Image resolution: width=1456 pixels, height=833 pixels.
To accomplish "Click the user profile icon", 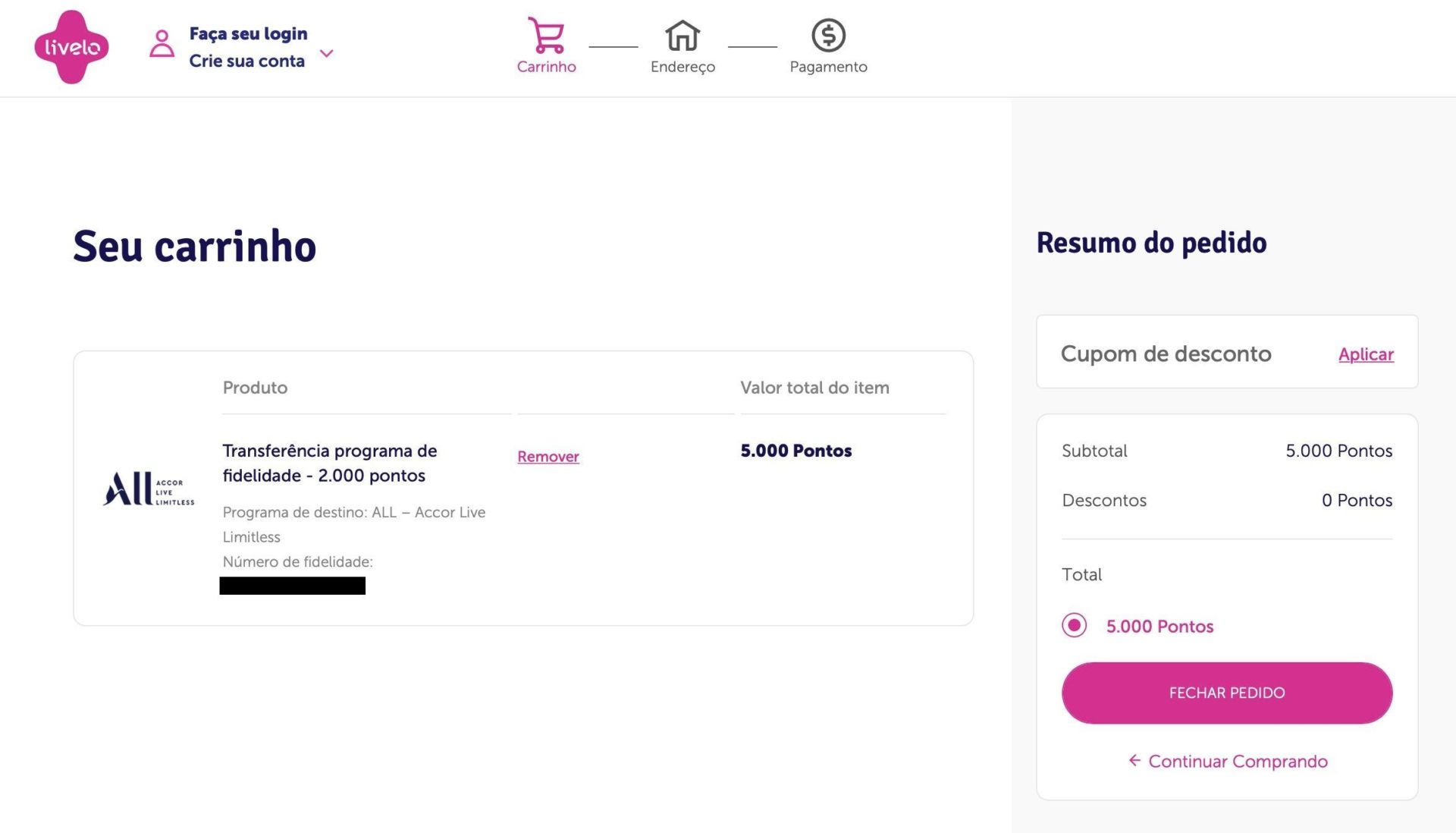I will pos(162,43).
